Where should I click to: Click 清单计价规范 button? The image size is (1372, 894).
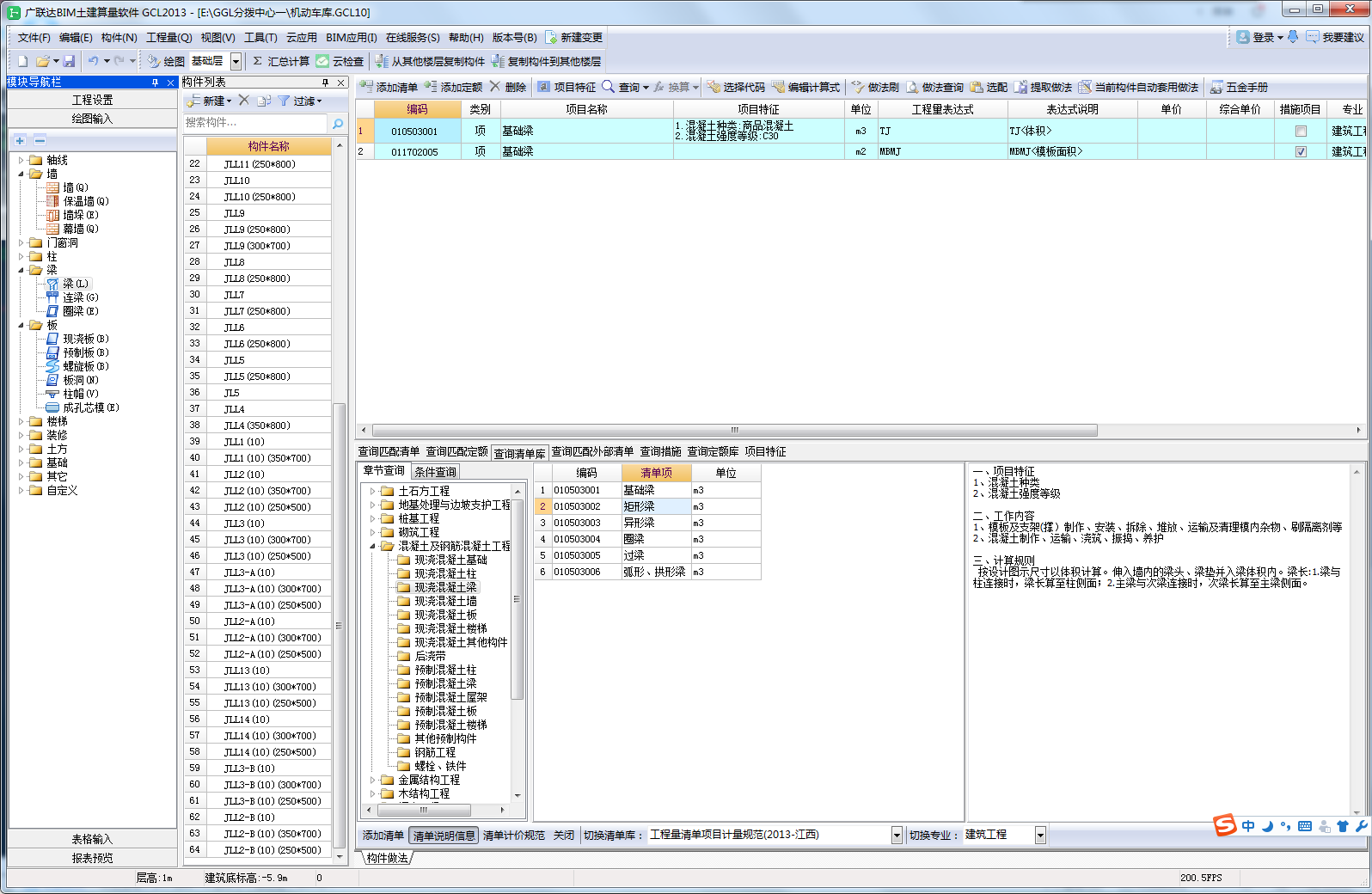point(513,836)
